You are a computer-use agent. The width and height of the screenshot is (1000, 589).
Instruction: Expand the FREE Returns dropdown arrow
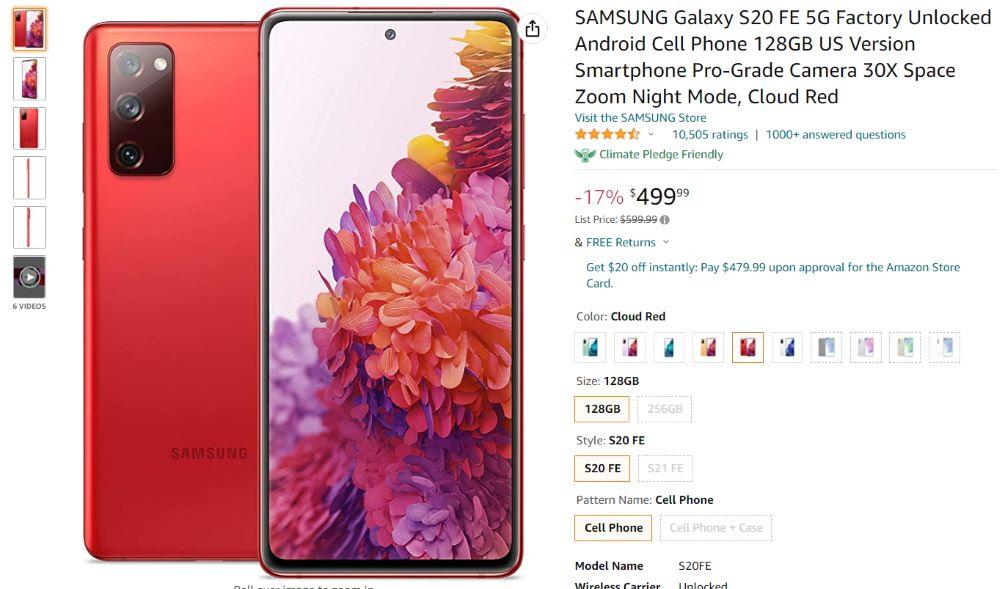point(666,242)
